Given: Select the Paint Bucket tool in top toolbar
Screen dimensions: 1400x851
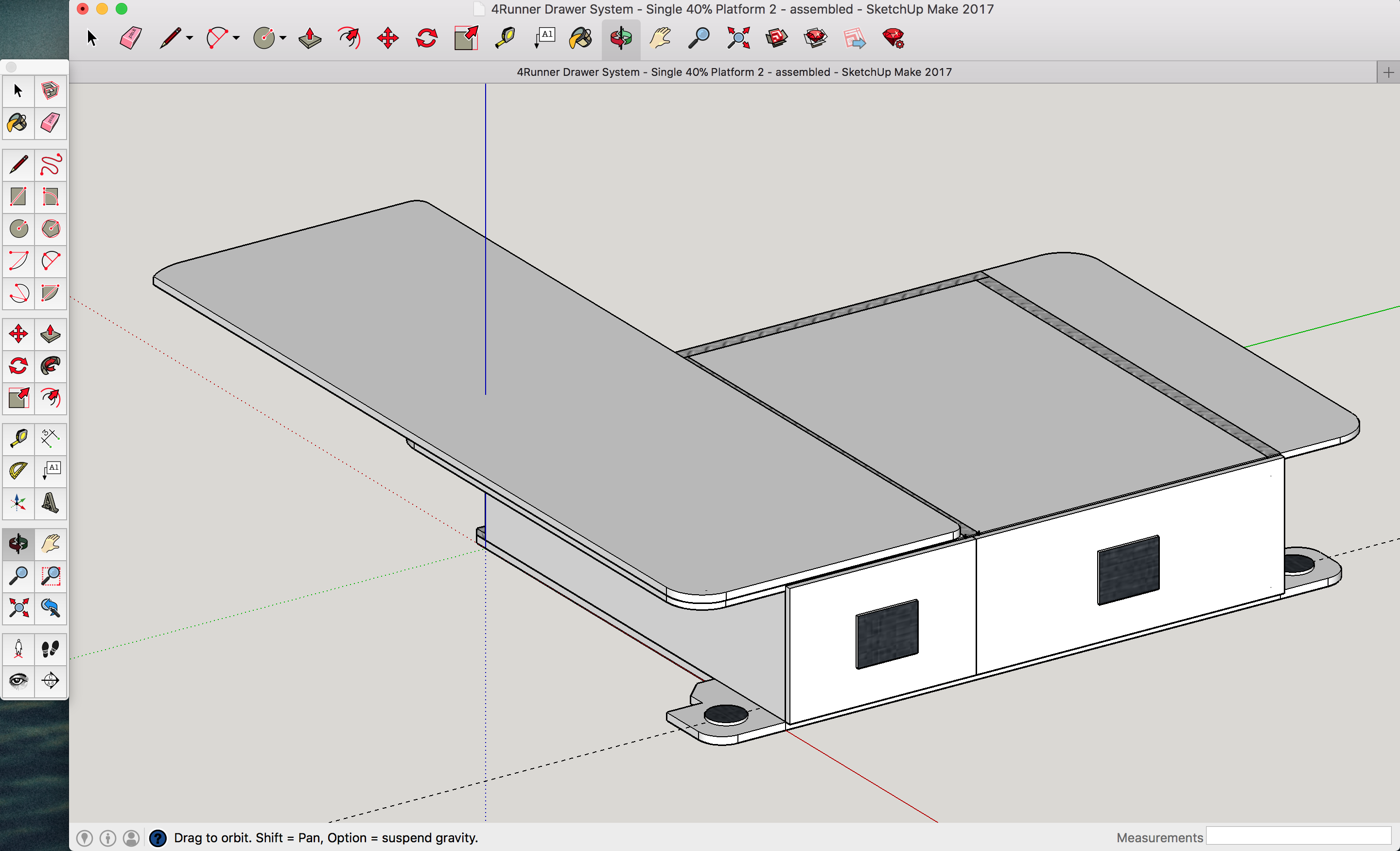Looking at the screenshot, I should [x=581, y=38].
